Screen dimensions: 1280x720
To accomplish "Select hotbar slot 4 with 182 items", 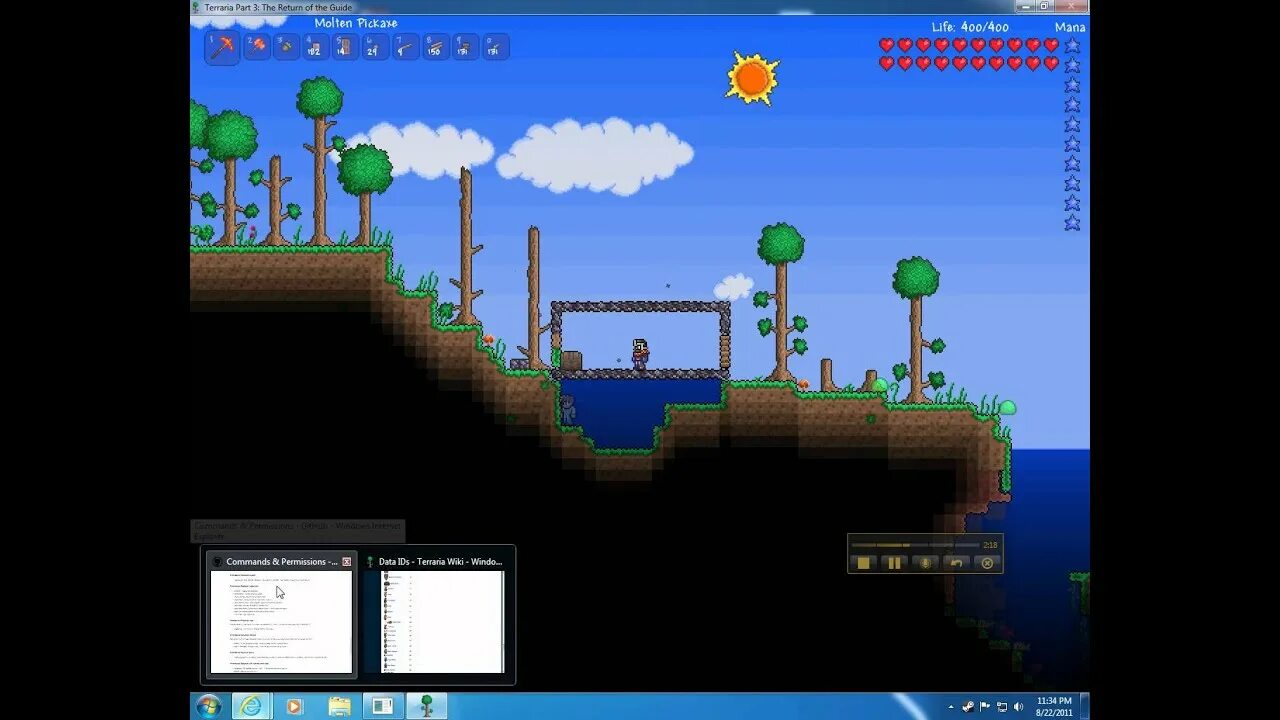I will 316,47.
